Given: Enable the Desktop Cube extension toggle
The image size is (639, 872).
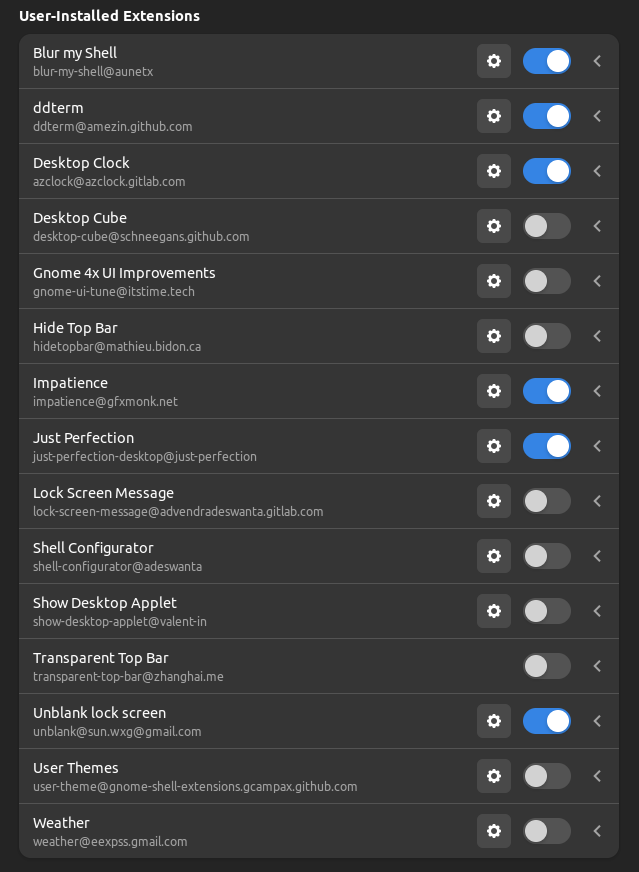Looking at the screenshot, I should click(x=547, y=226).
